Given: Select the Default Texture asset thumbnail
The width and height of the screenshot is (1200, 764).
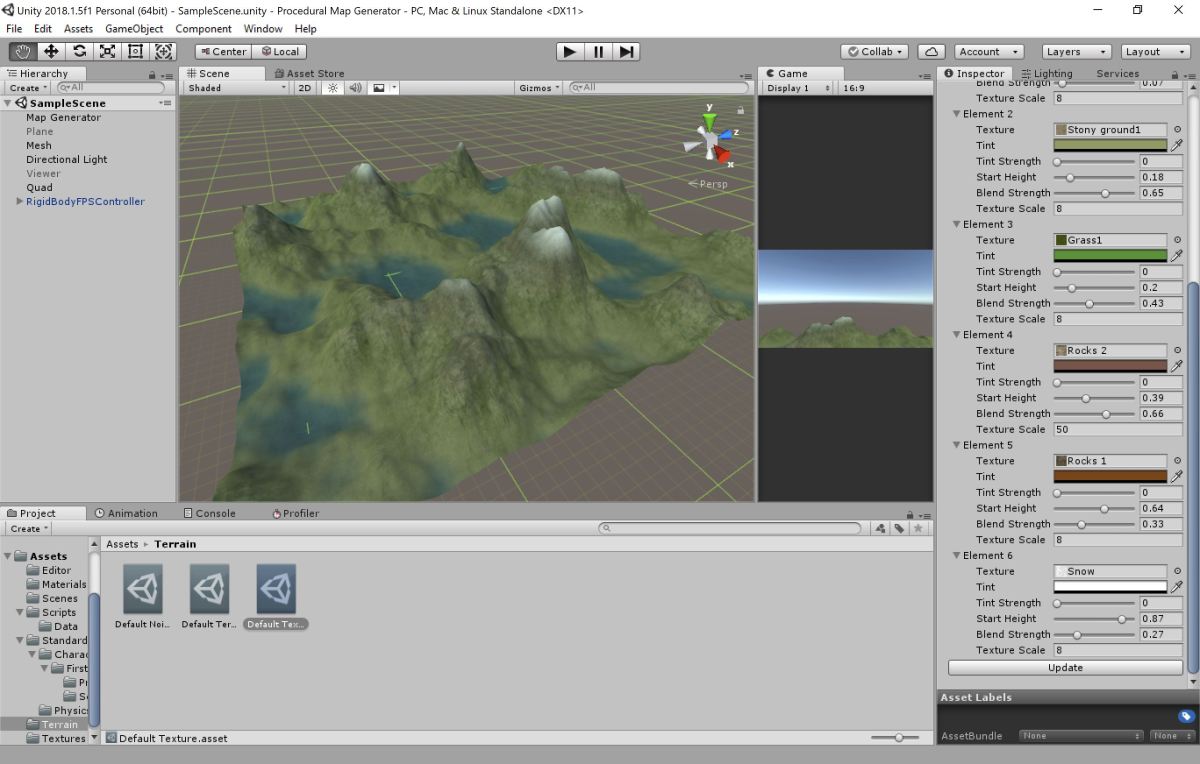Looking at the screenshot, I should click(x=275, y=590).
